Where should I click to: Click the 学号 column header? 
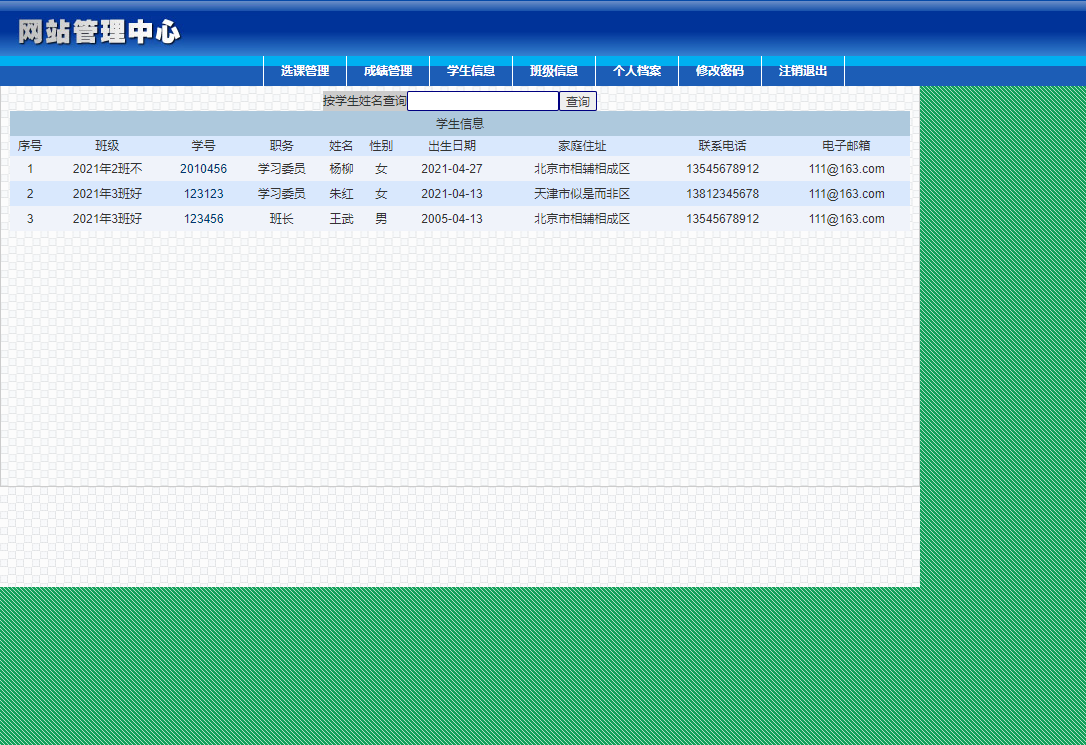click(203, 146)
